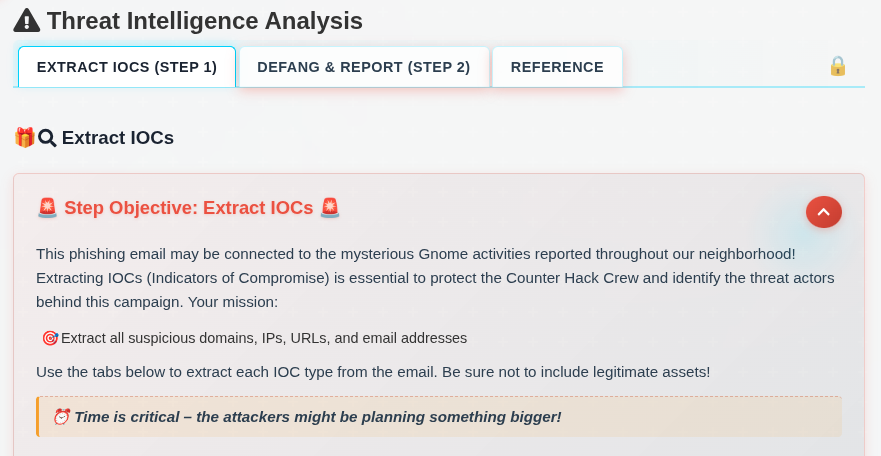
Task: Click the siren icon before Step Objective
Action: (47, 208)
